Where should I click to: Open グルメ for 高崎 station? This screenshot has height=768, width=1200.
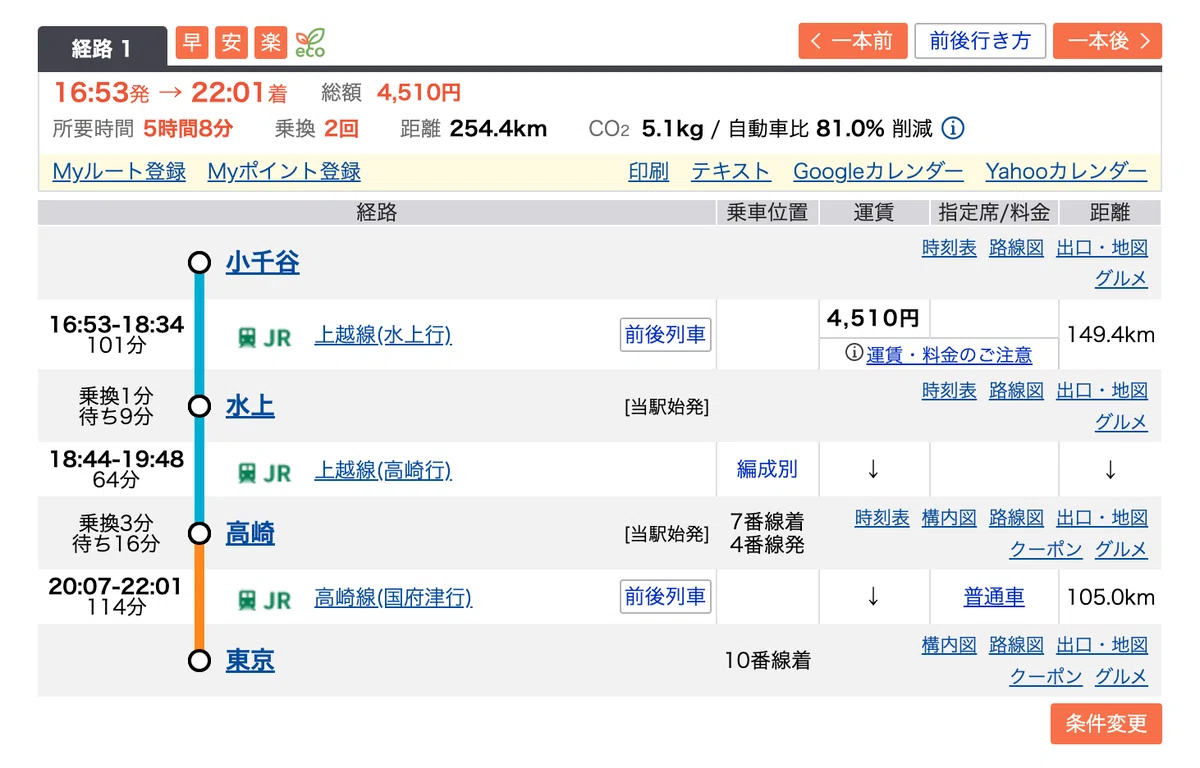[1121, 549]
